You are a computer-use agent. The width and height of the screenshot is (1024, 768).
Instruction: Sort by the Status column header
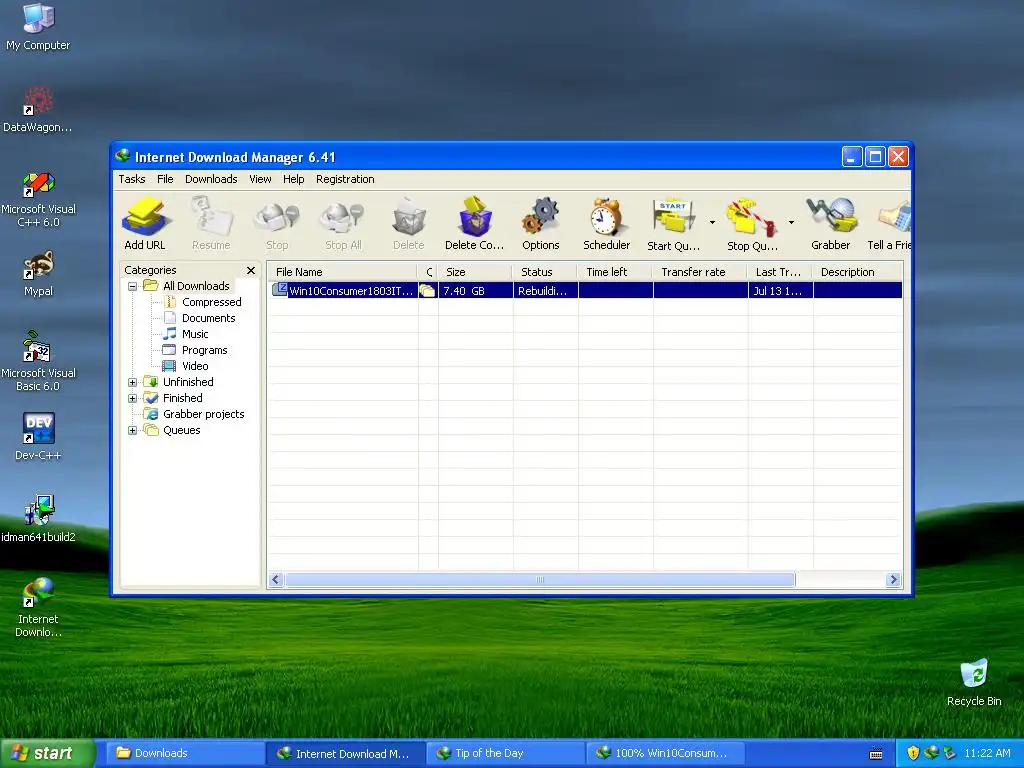tap(545, 272)
